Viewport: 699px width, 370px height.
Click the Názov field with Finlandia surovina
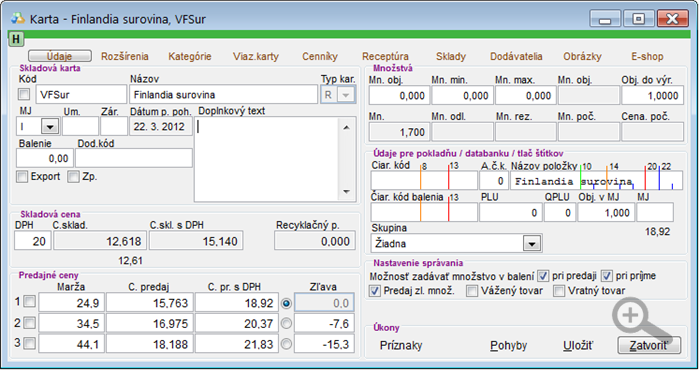tap(224, 95)
